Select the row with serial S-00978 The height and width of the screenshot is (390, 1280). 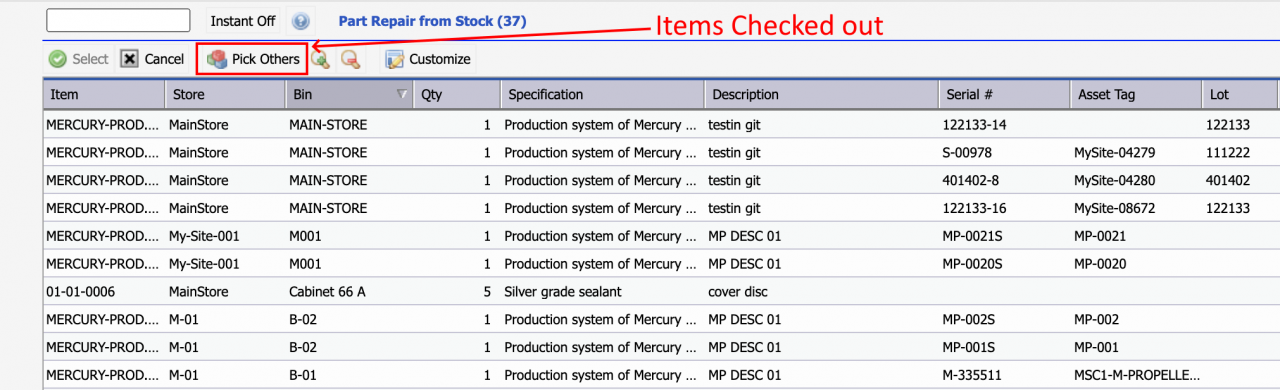coord(661,153)
